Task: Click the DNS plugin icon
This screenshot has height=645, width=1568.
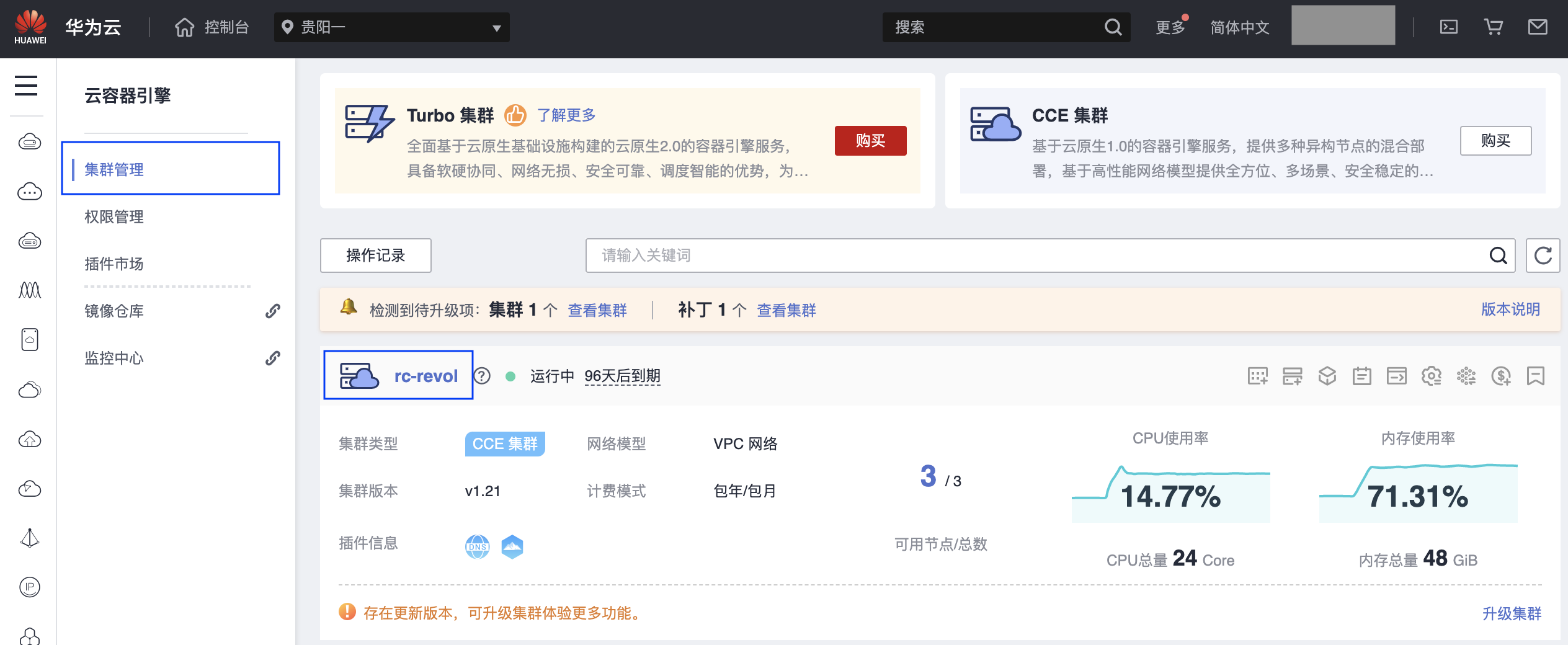Action: point(477,546)
